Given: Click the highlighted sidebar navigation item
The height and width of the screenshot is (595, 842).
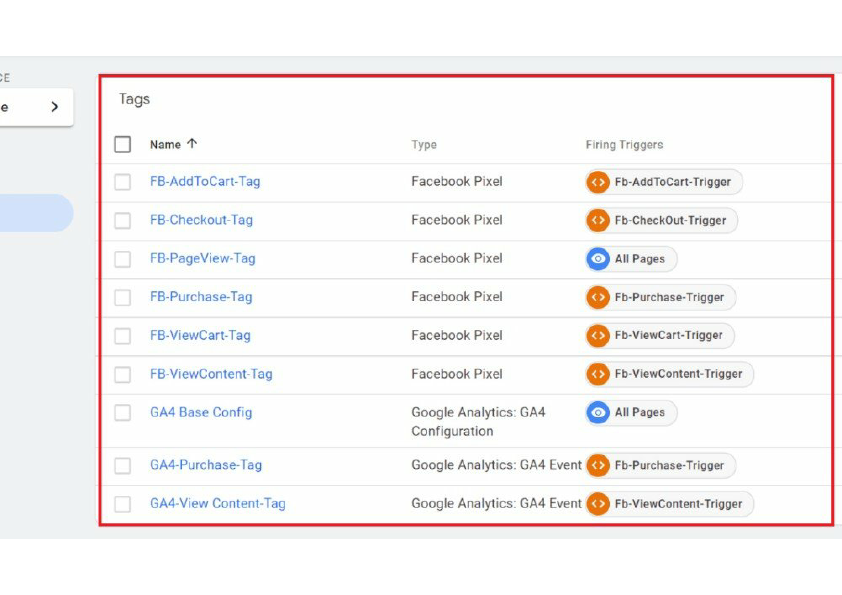Looking at the screenshot, I should click(34, 213).
